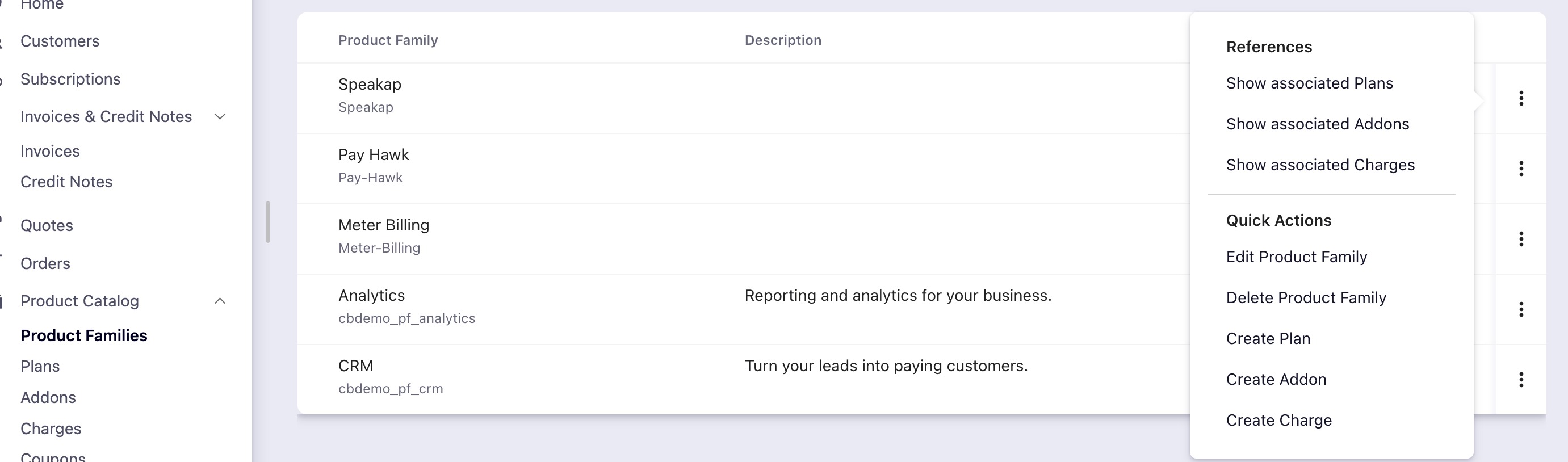Toggle the Invoices & Credit Notes chevron
Image resolution: width=1568 pixels, height=462 pixels.
point(220,117)
